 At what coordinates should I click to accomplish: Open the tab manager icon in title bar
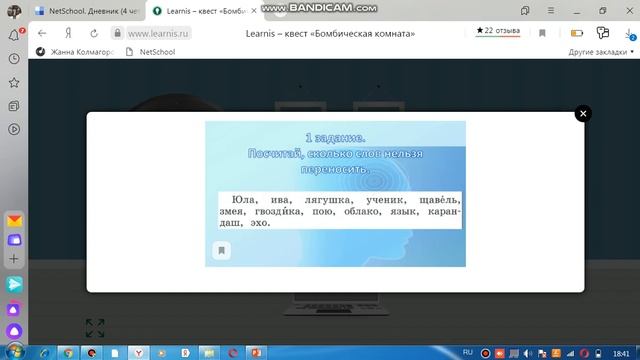tap(525, 11)
